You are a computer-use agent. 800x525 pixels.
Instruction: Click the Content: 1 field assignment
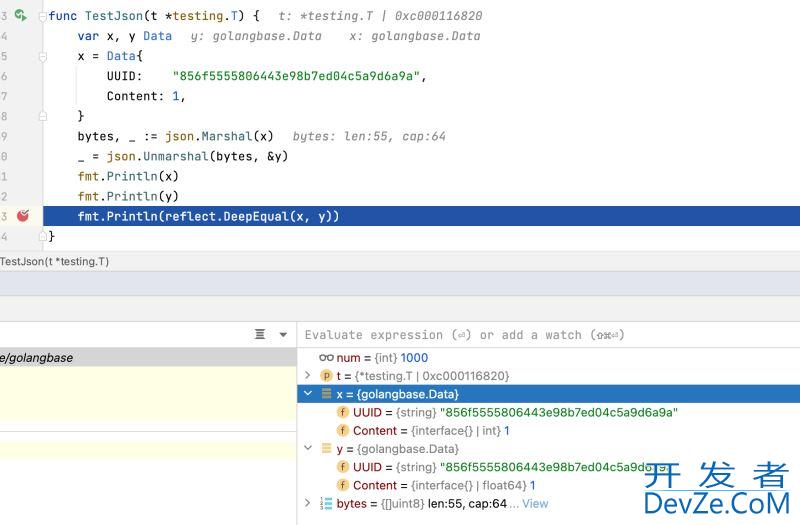(145, 96)
